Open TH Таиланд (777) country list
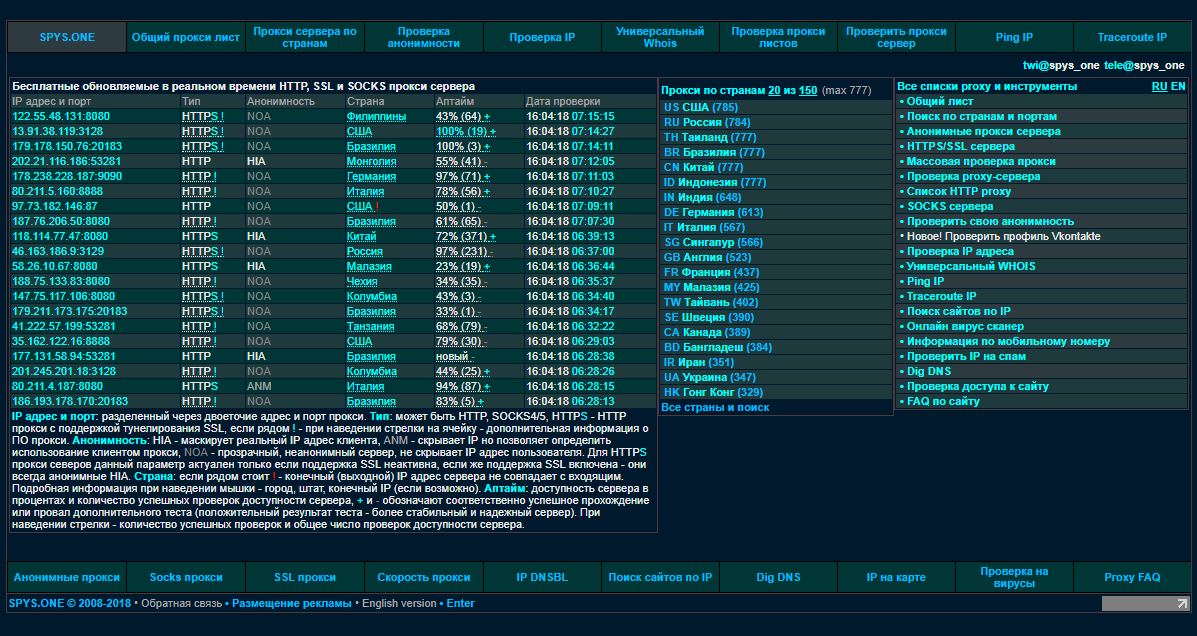This screenshot has width=1197, height=636. pos(710,137)
